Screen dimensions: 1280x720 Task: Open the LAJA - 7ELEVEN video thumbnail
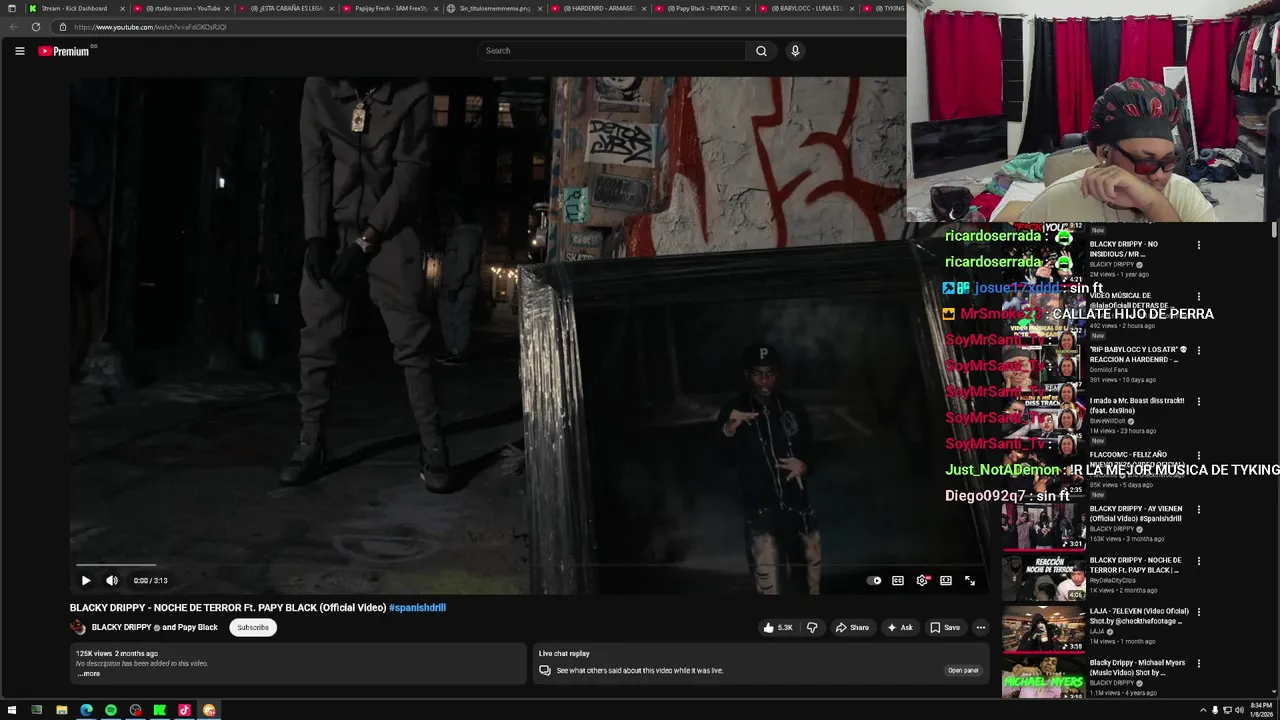click(1044, 630)
